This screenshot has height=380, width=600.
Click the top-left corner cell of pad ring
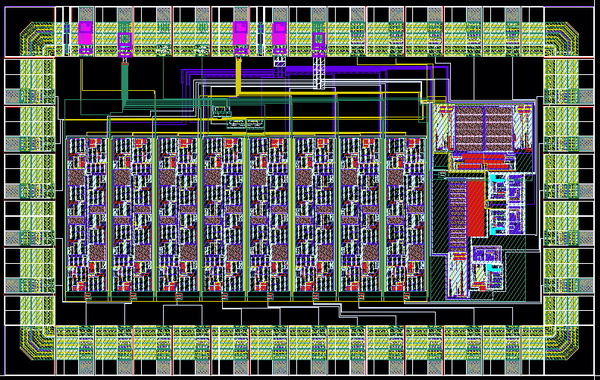click(x=37, y=39)
